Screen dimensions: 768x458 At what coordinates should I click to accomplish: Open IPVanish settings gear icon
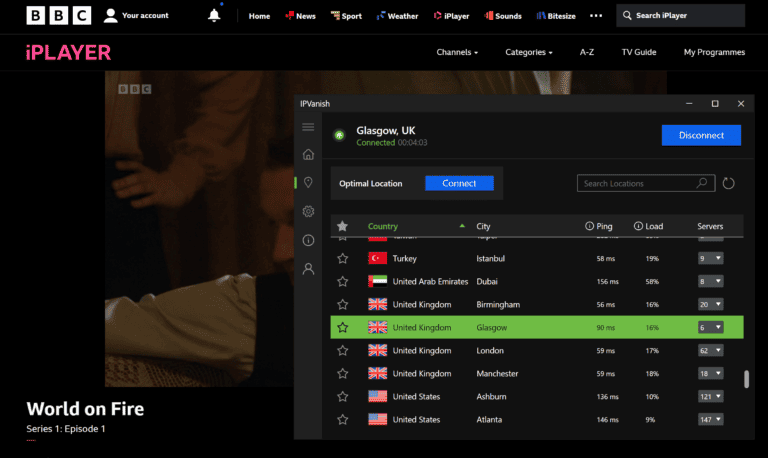308,211
